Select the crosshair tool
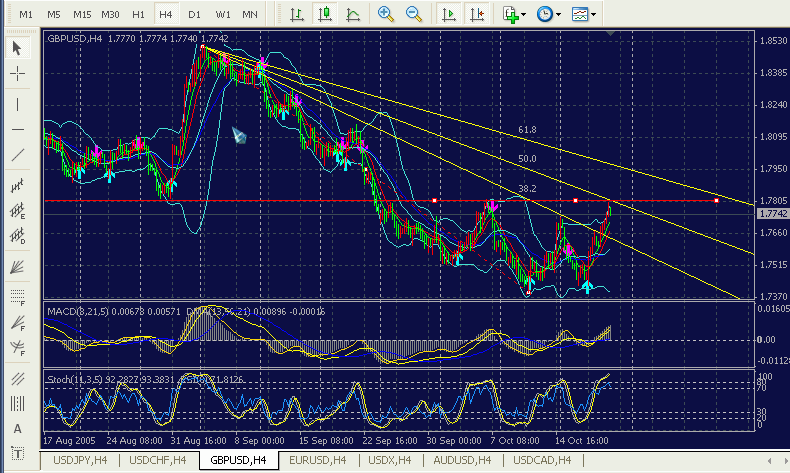Screen dimensions: 790x473 point(18,74)
